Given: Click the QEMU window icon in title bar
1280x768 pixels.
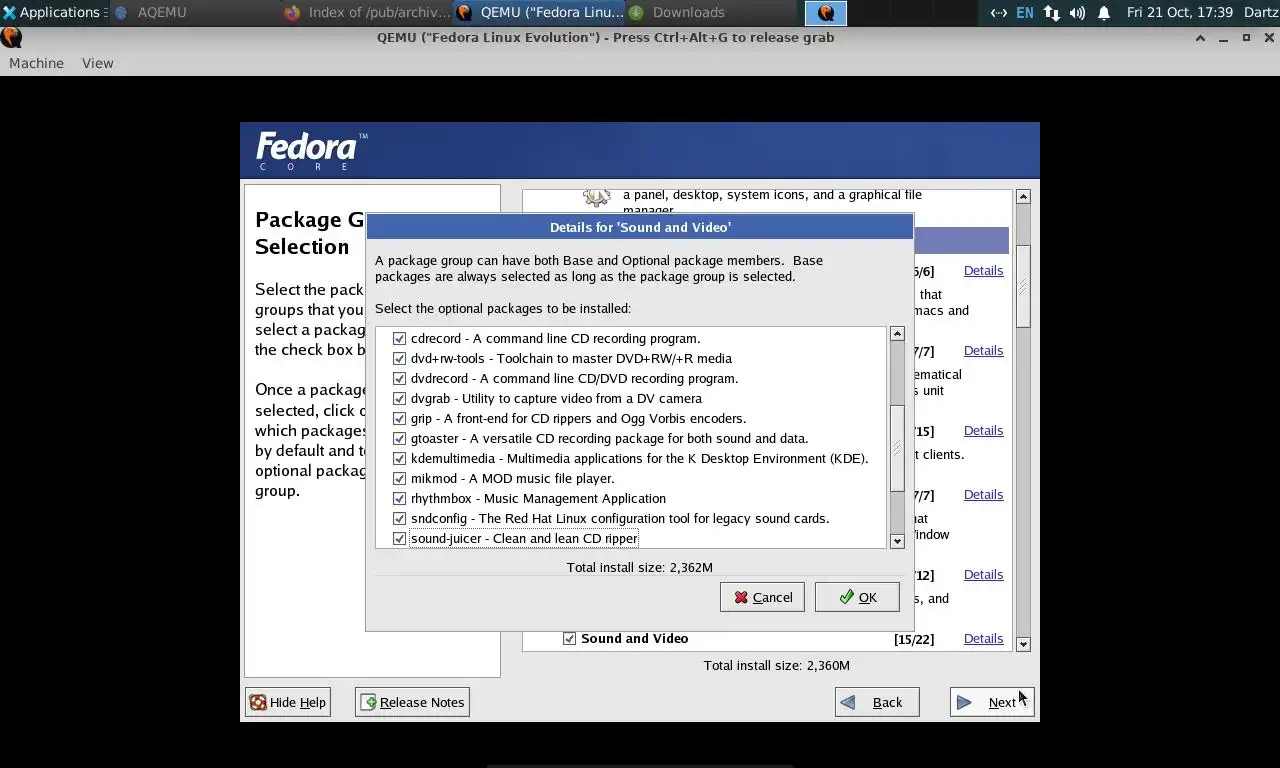Looking at the screenshot, I should [11, 37].
